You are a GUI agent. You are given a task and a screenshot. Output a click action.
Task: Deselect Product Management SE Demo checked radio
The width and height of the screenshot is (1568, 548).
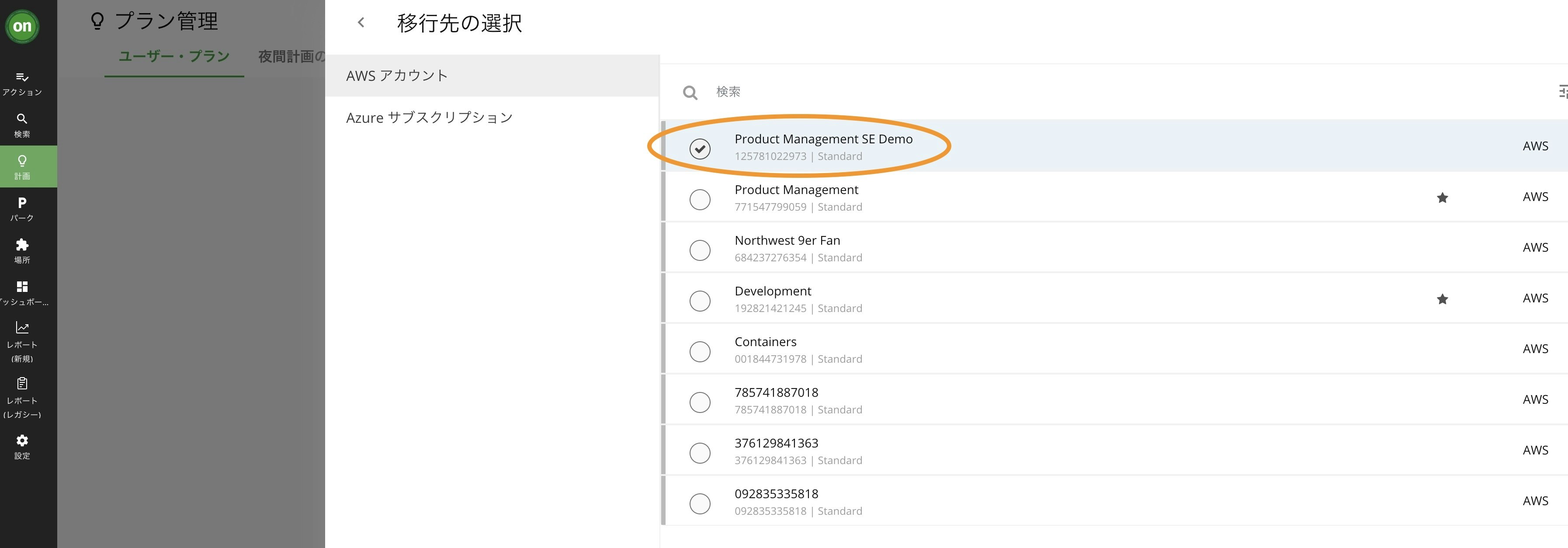click(x=699, y=149)
